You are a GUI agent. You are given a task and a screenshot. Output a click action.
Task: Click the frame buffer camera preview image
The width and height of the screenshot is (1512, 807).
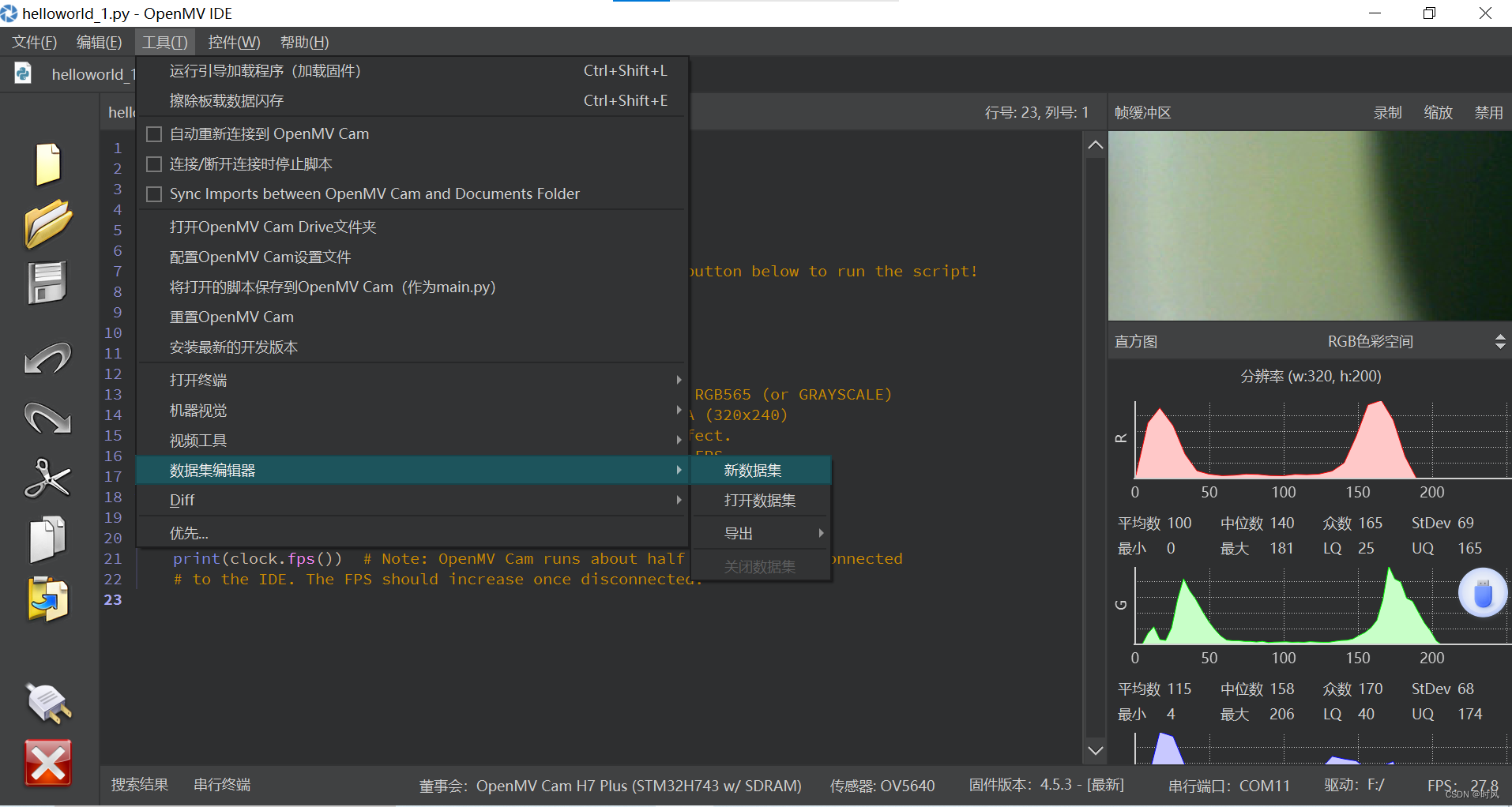pos(1310,226)
